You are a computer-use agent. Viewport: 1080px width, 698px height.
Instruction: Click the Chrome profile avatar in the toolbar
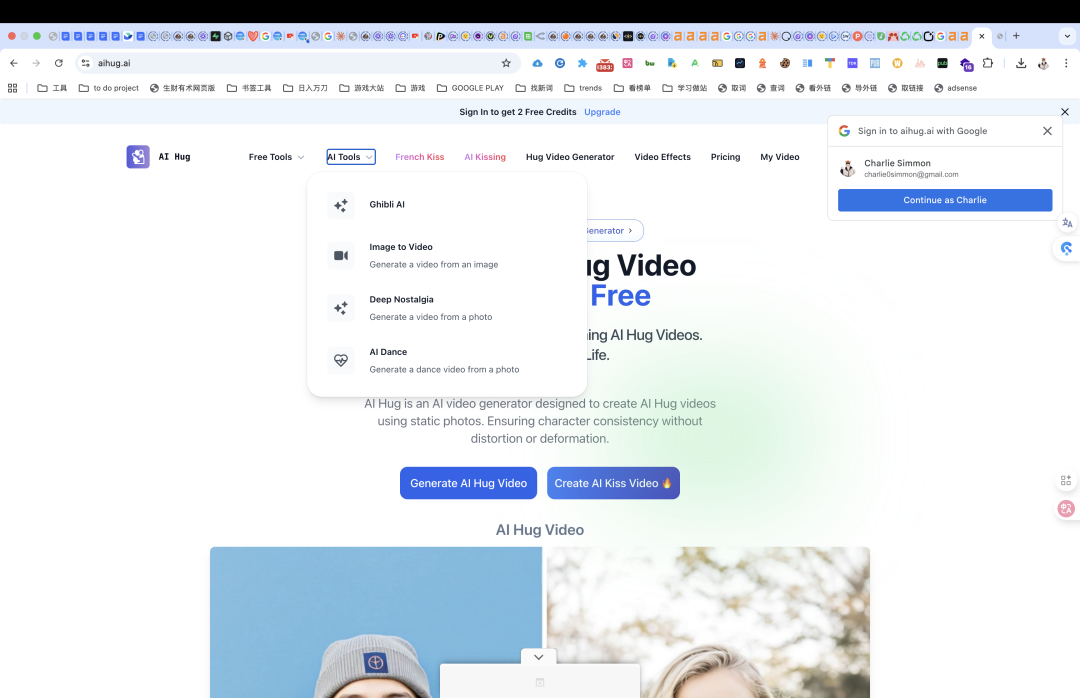pyautogui.click(x=1043, y=63)
